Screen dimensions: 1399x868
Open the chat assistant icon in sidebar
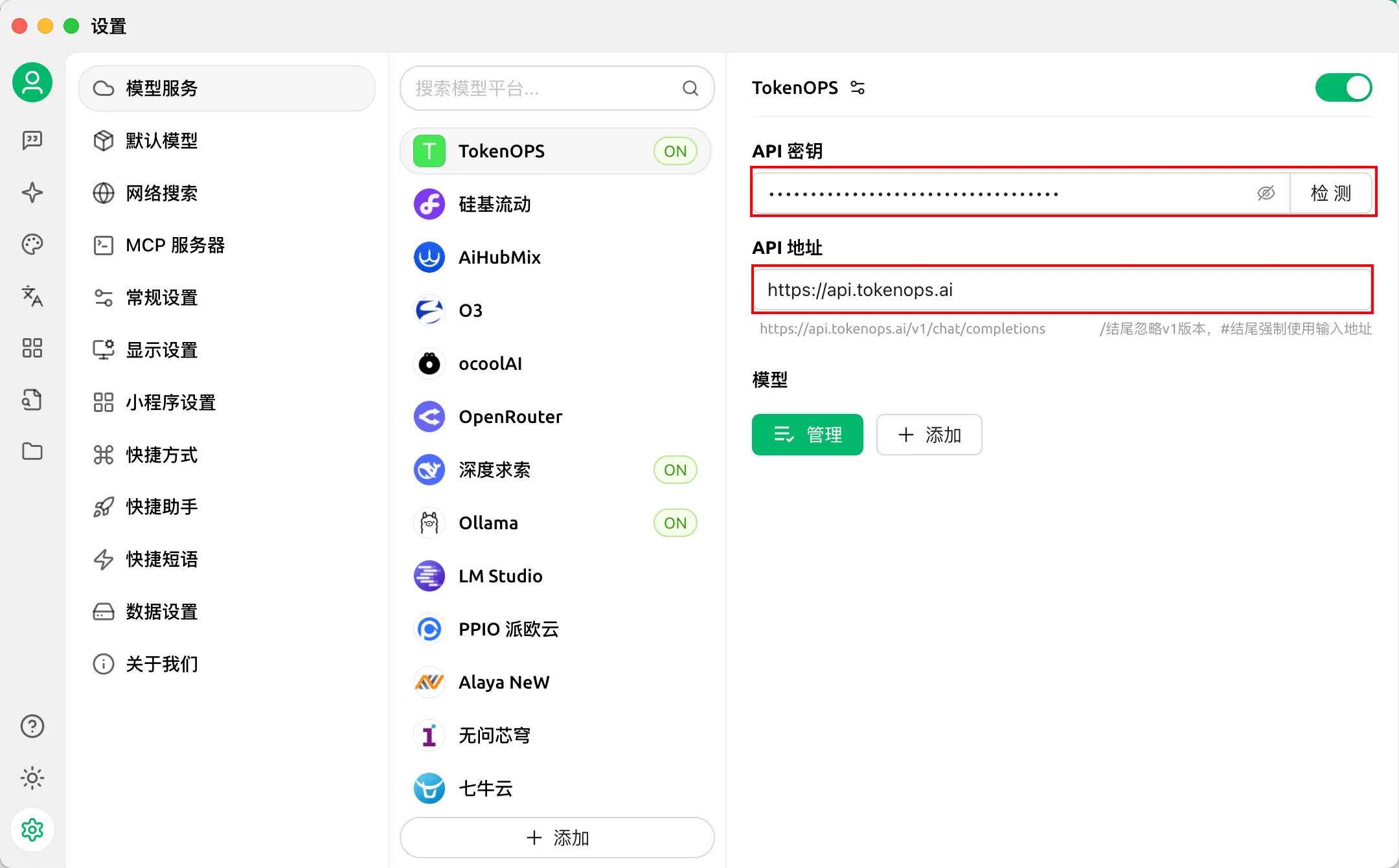[x=32, y=140]
